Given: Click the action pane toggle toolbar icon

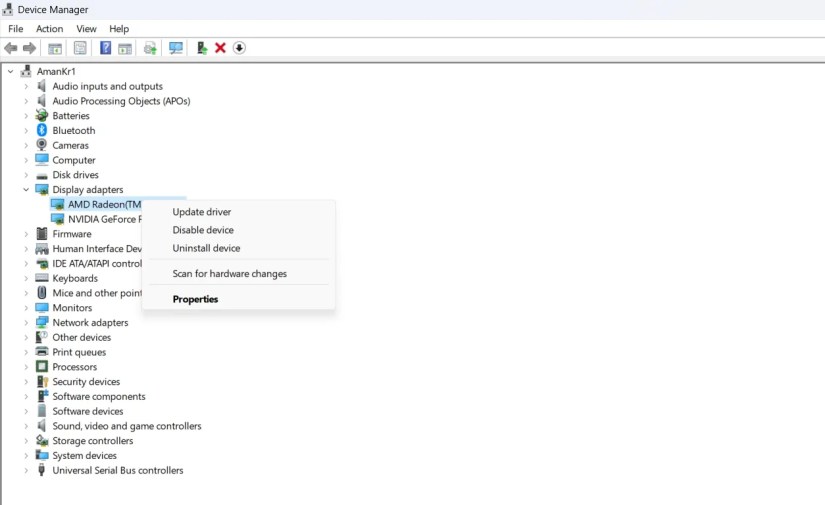Looking at the screenshot, I should pyautogui.click(x=125, y=48).
